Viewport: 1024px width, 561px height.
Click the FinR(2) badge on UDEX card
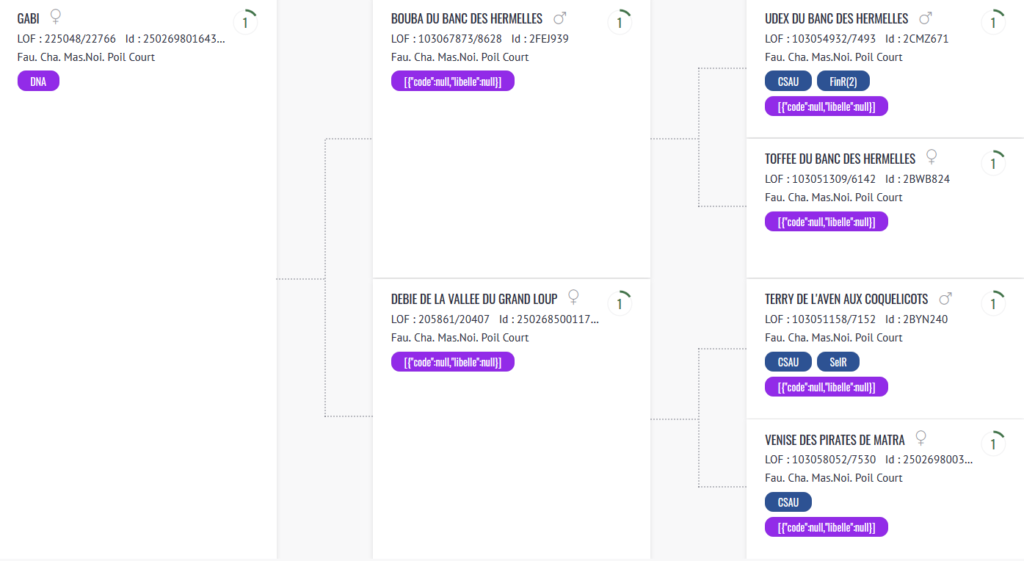[843, 82]
